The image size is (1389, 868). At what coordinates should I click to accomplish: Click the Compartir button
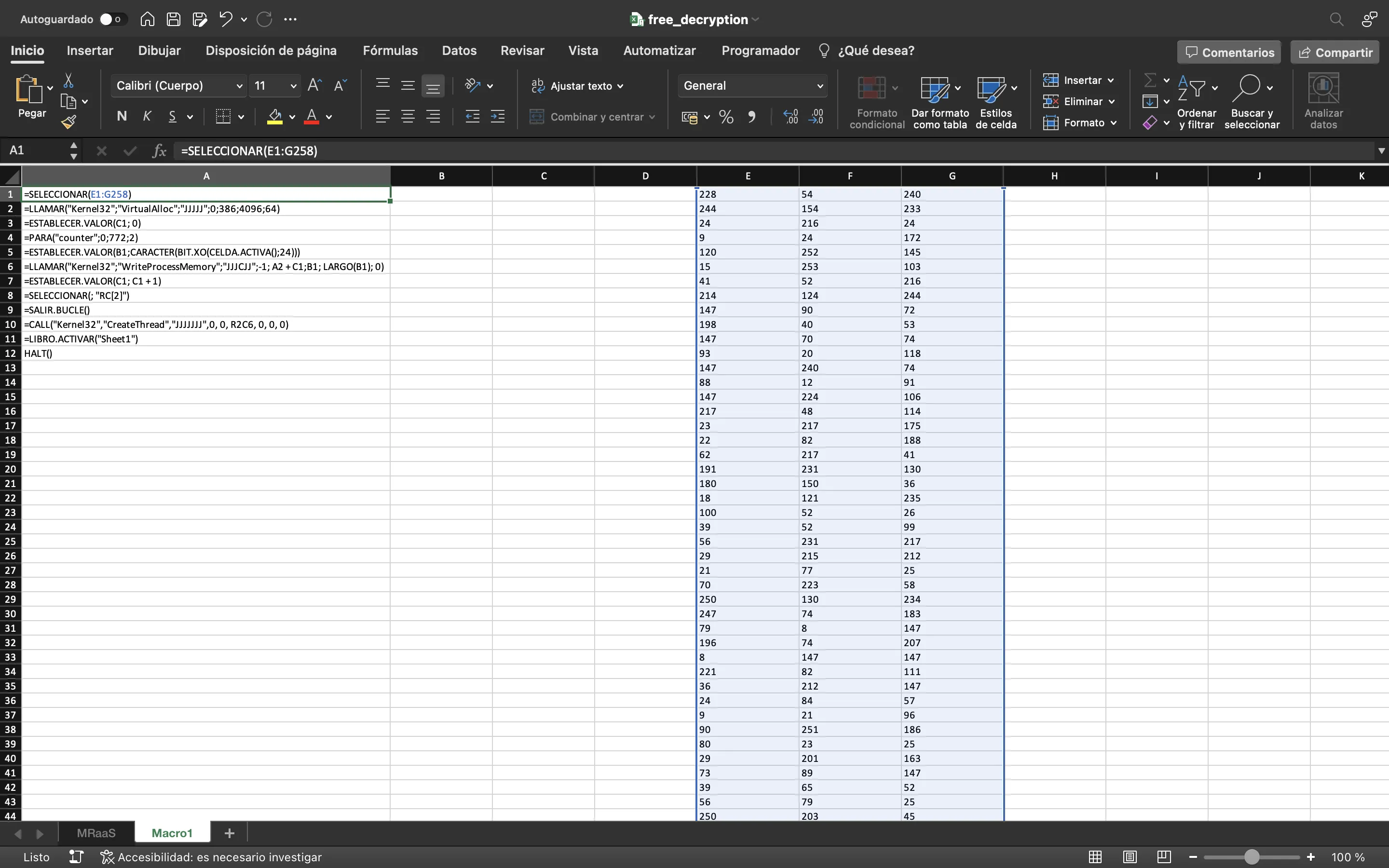pyautogui.click(x=1335, y=52)
